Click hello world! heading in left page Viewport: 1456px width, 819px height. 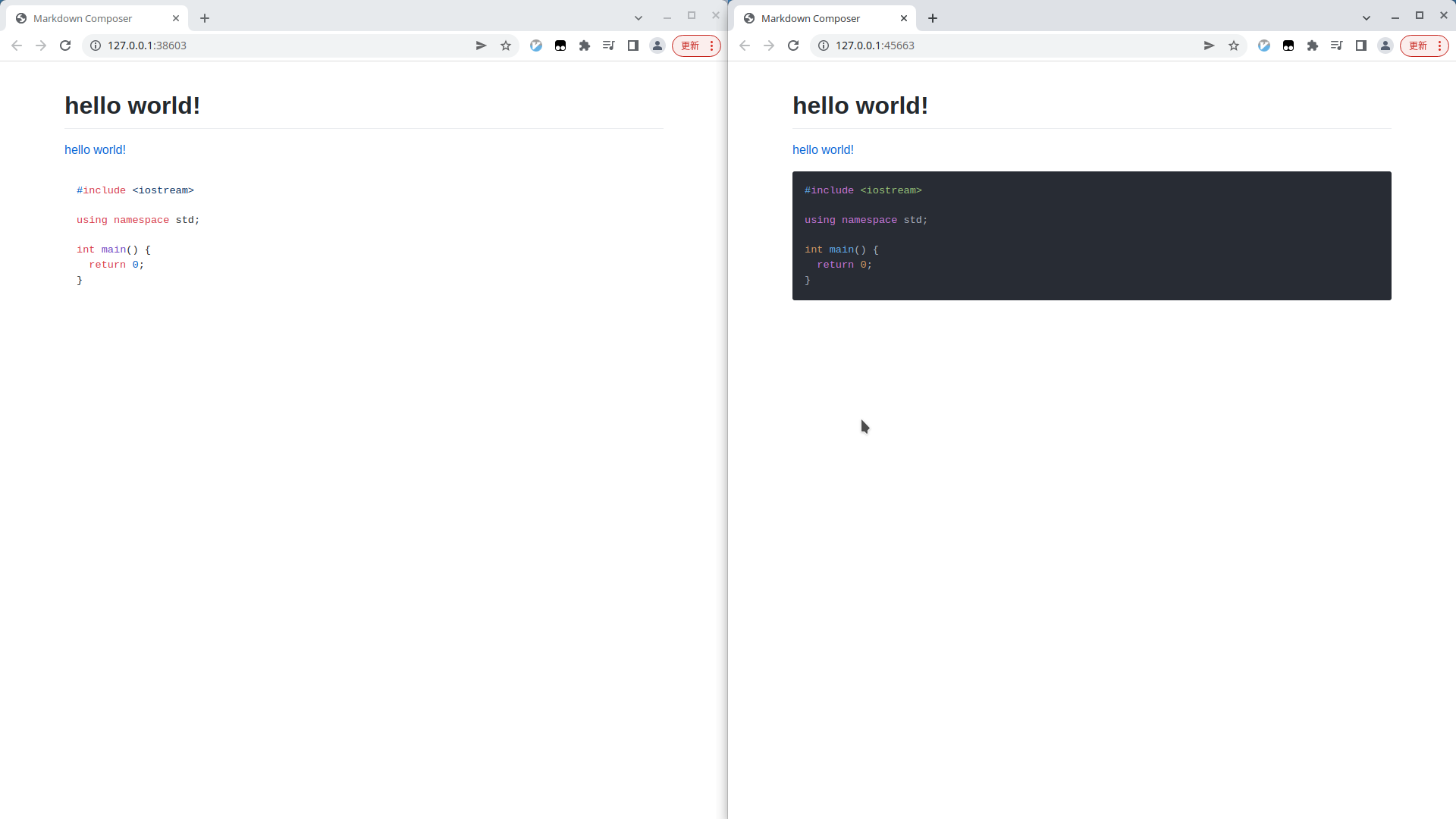coord(132,105)
